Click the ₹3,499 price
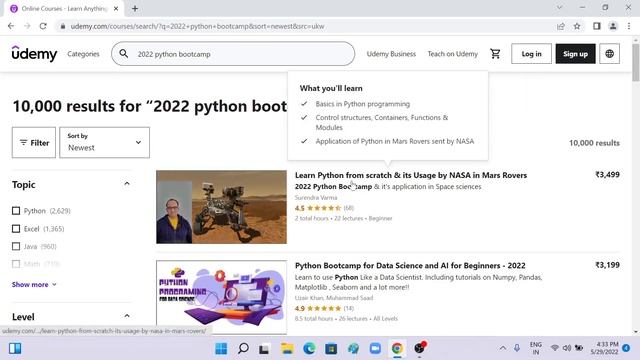This screenshot has height=360, width=640. (607, 175)
